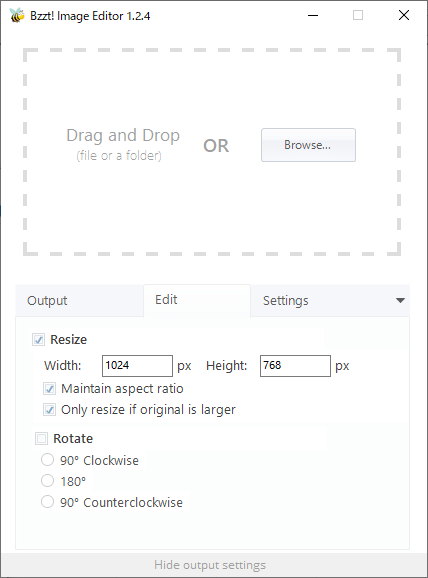Close the Bzzt! Image Editor window
Viewport: 428px width, 578px height.
pyautogui.click(x=404, y=15)
